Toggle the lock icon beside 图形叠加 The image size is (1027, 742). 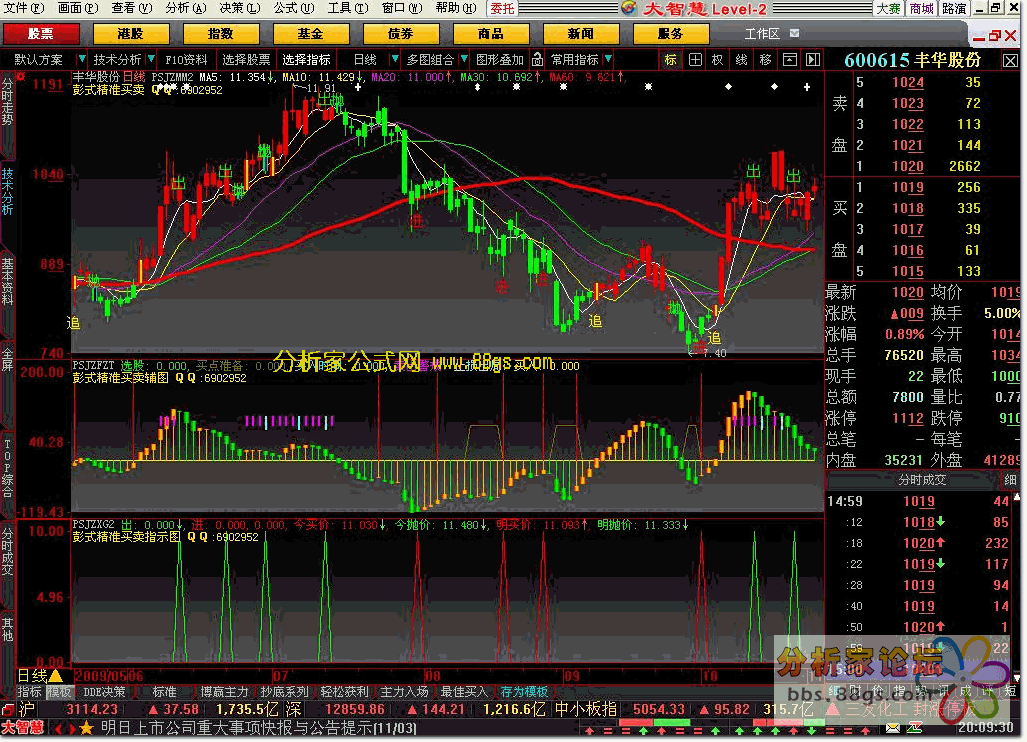(x=537, y=60)
